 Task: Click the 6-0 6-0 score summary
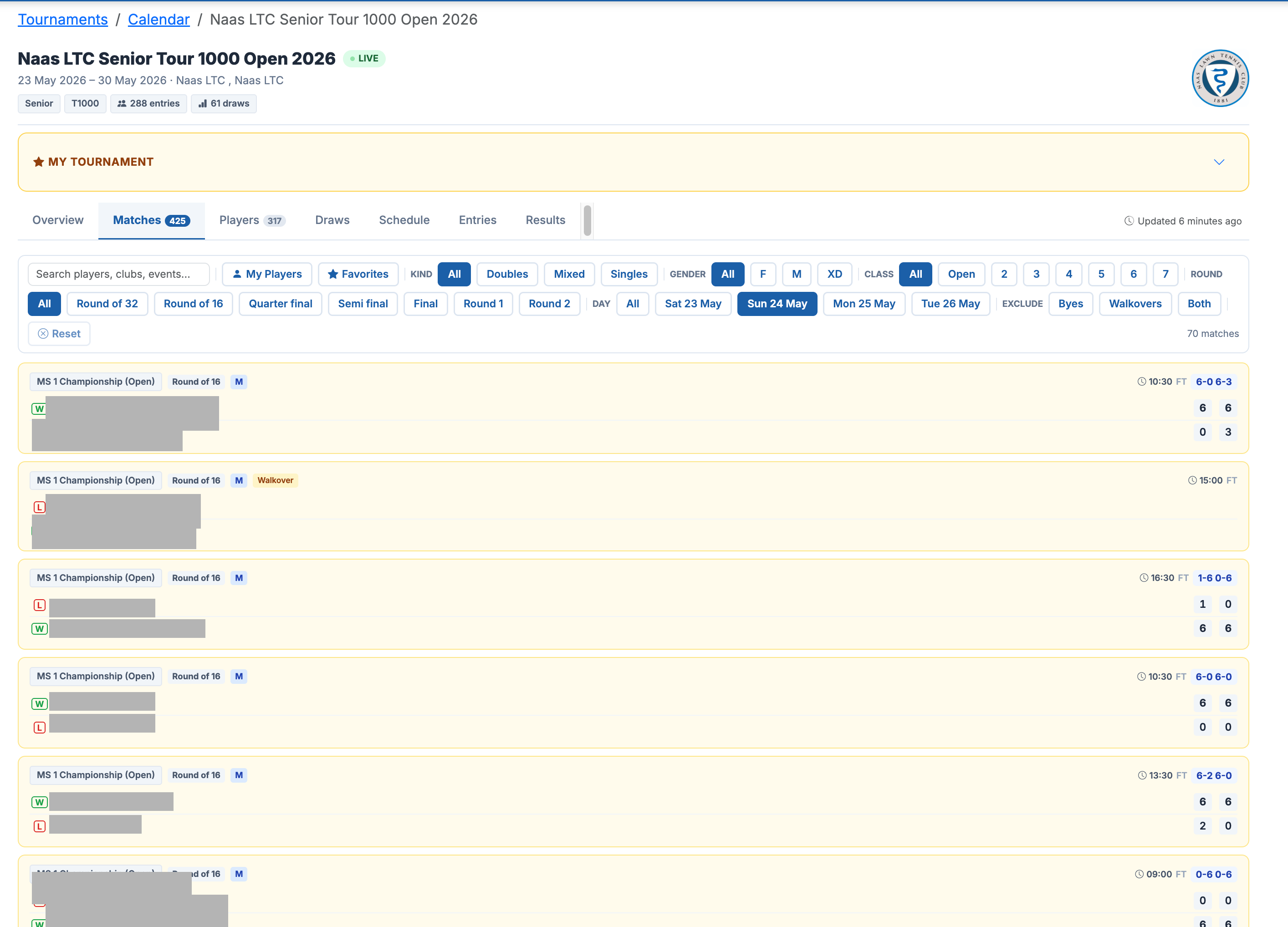pos(1214,677)
